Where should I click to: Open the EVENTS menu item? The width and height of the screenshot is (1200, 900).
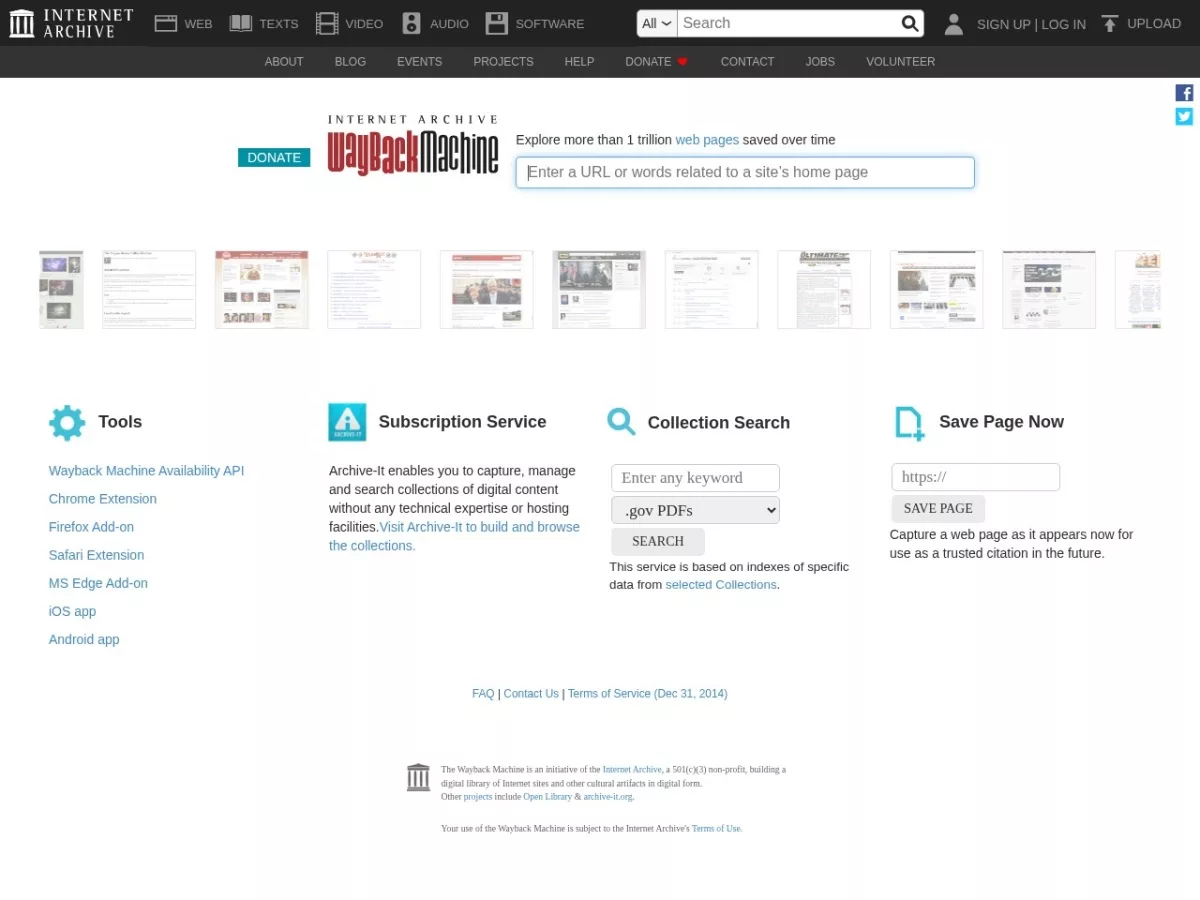[419, 62]
